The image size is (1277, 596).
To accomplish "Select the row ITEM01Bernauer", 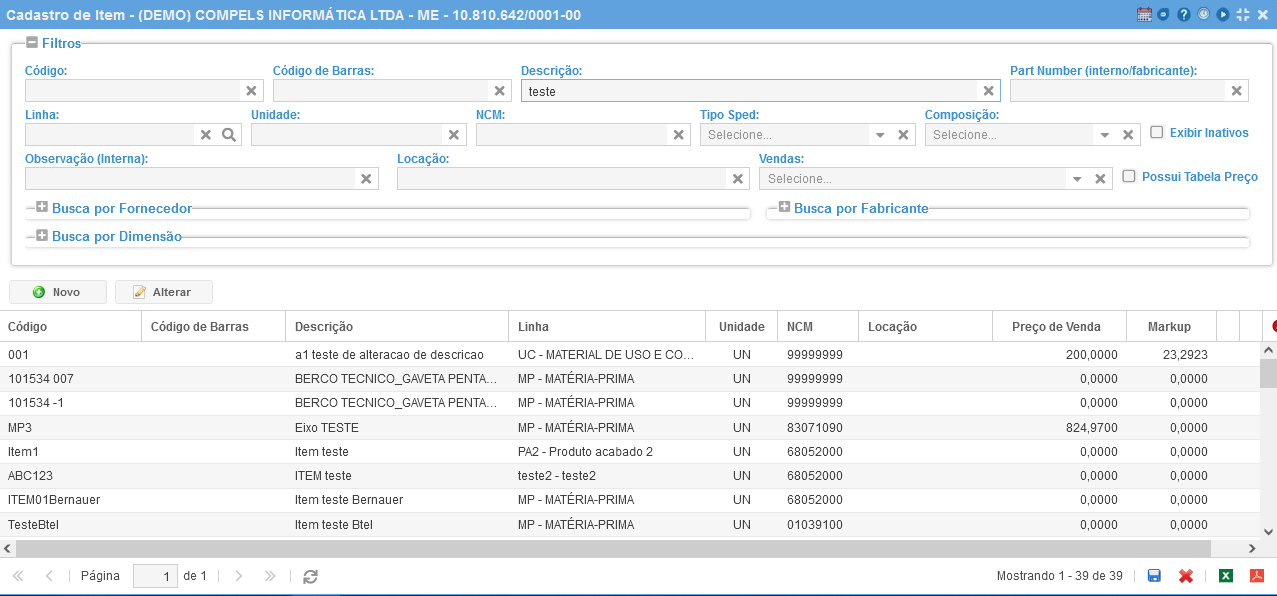I will pos(630,500).
